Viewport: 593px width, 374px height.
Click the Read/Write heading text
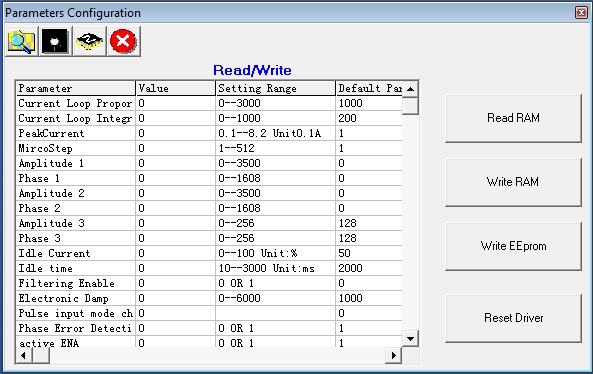[252, 70]
